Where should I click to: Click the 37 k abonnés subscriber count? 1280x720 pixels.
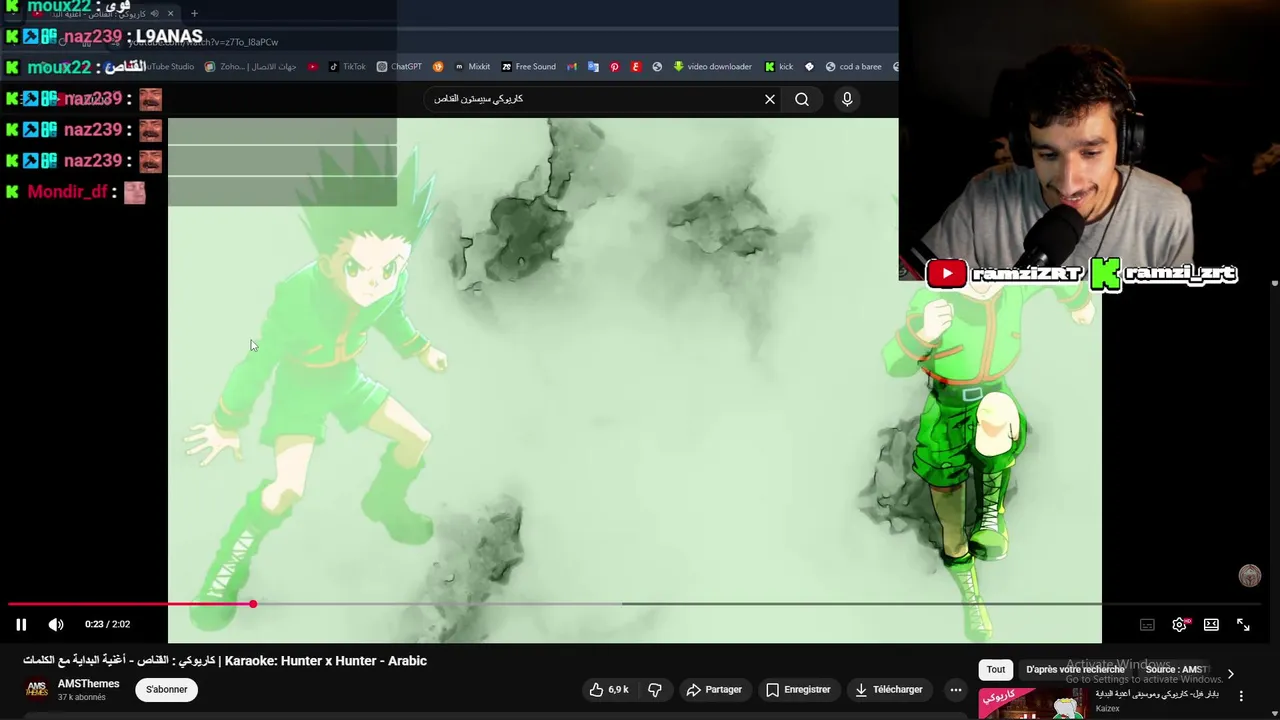pos(82,697)
